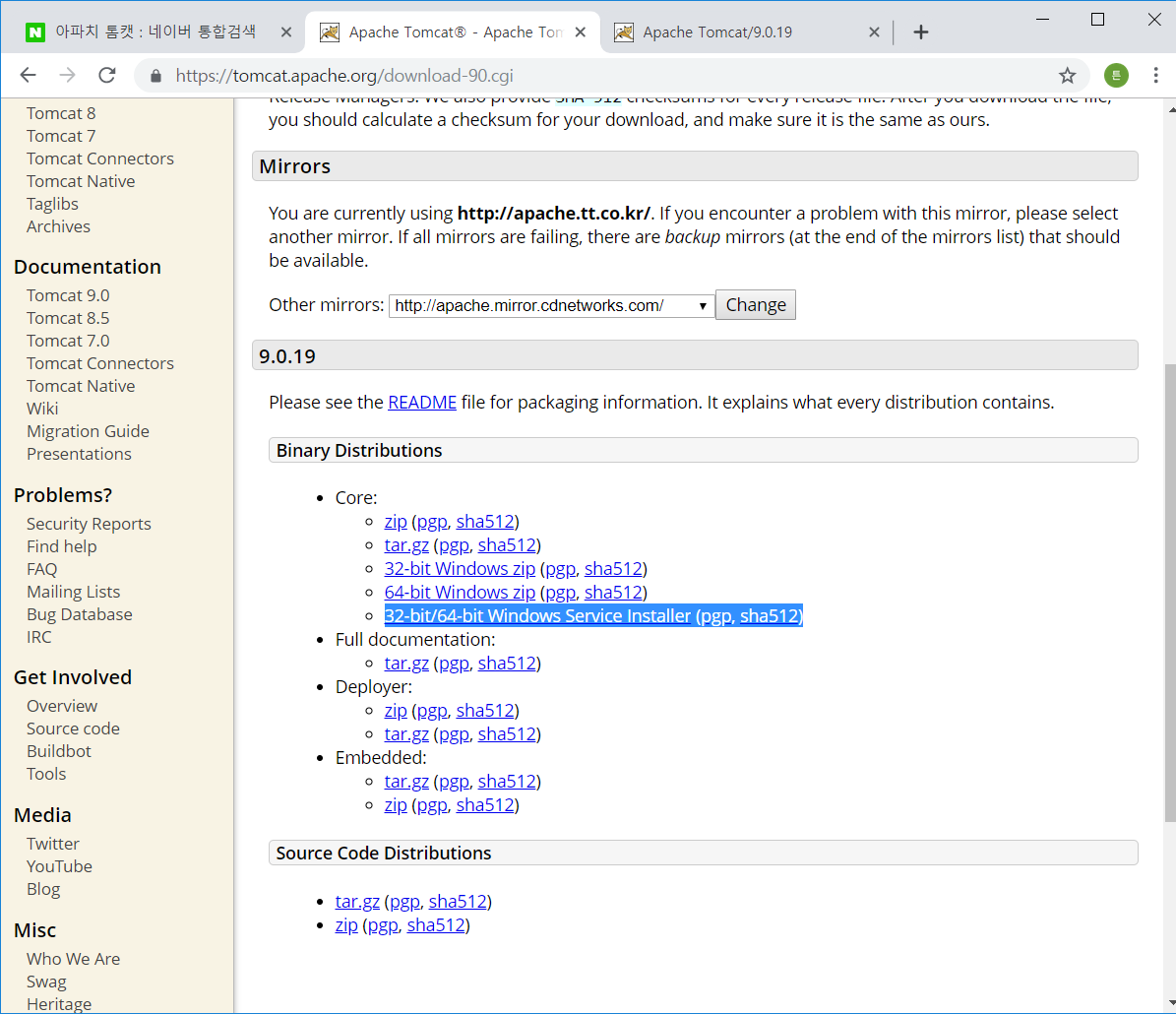Open the Presentations link

click(x=79, y=454)
